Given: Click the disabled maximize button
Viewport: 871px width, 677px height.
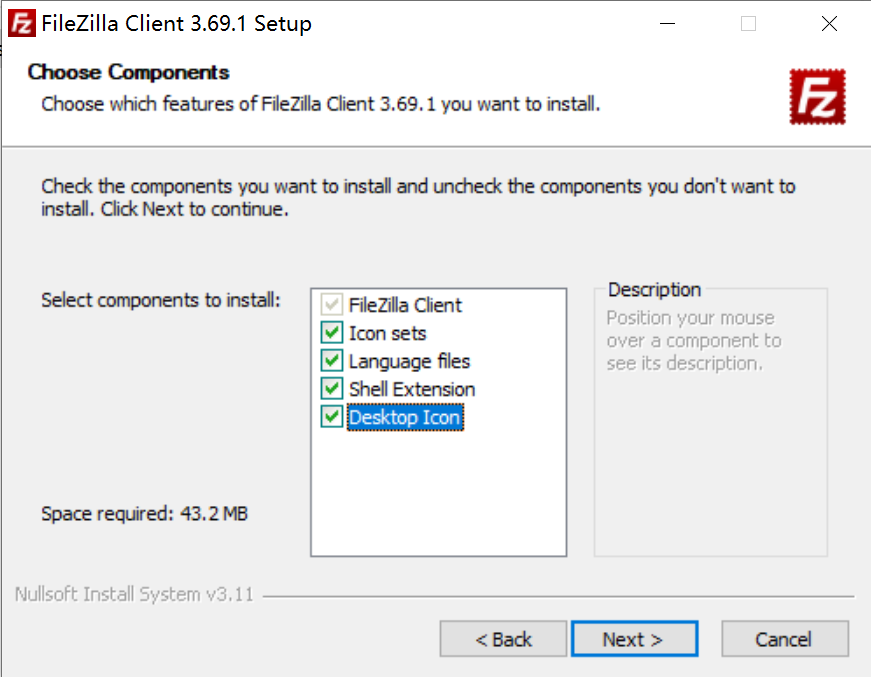Looking at the screenshot, I should 748,24.
